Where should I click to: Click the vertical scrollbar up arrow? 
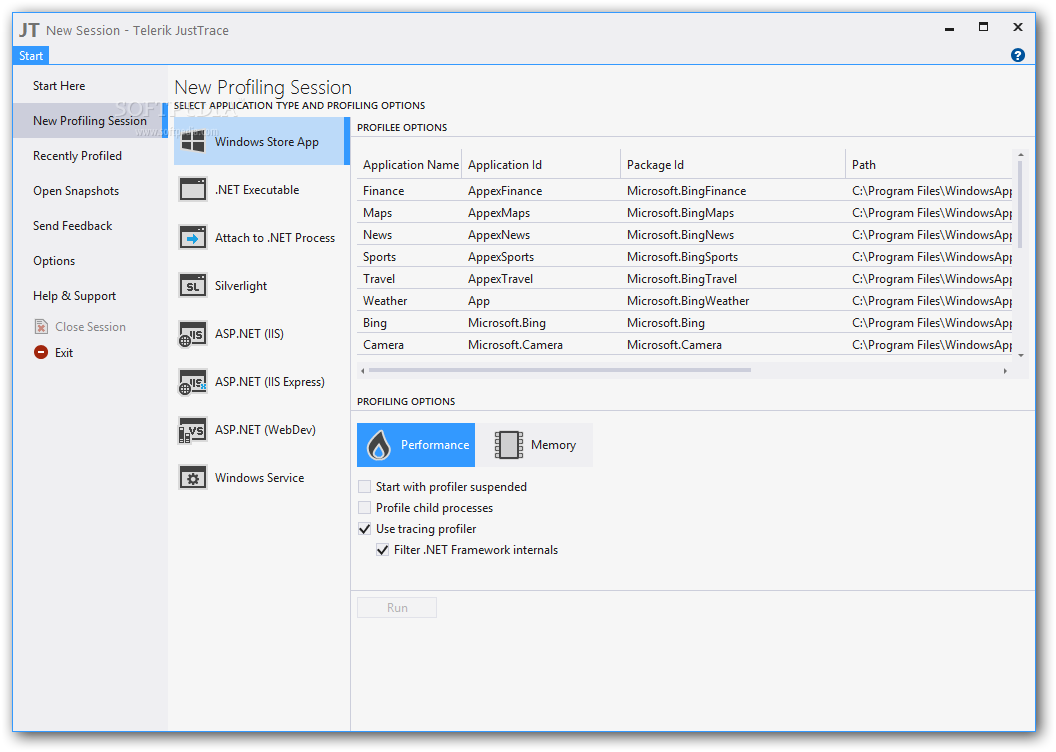pos(1021,155)
